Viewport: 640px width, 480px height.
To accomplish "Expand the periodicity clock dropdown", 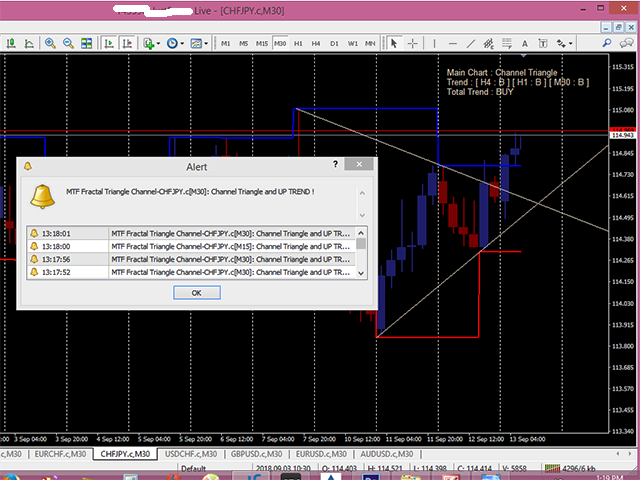I will pyautogui.click(x=175, y=43).
